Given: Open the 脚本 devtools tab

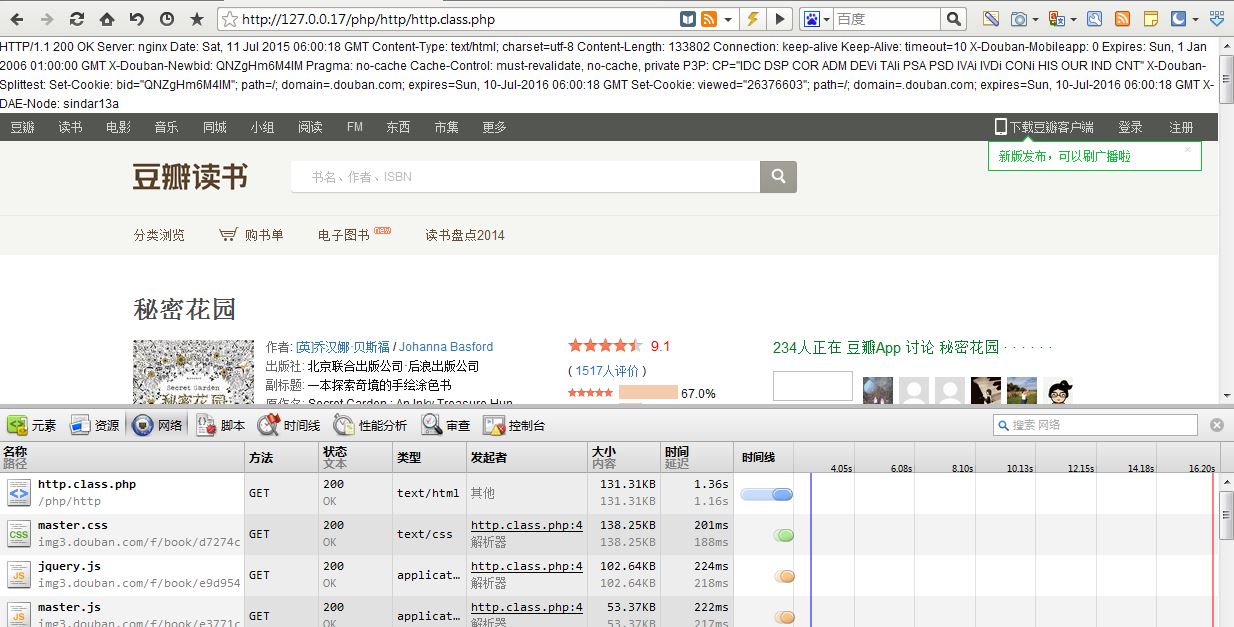Looking at the screenshot, I should [221, 425].
